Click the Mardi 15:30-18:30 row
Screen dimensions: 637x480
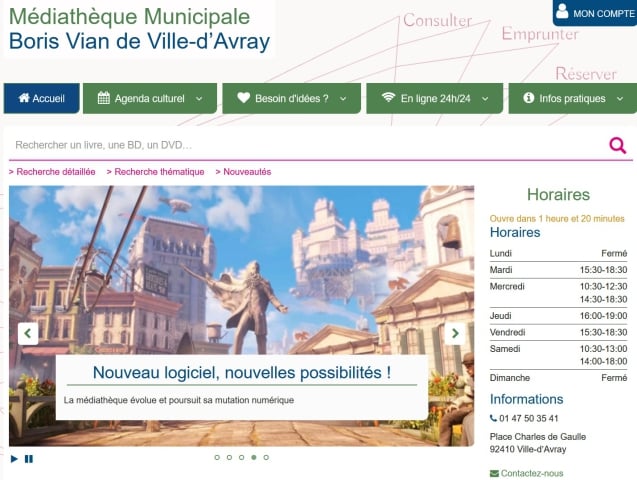pos(558,270)
